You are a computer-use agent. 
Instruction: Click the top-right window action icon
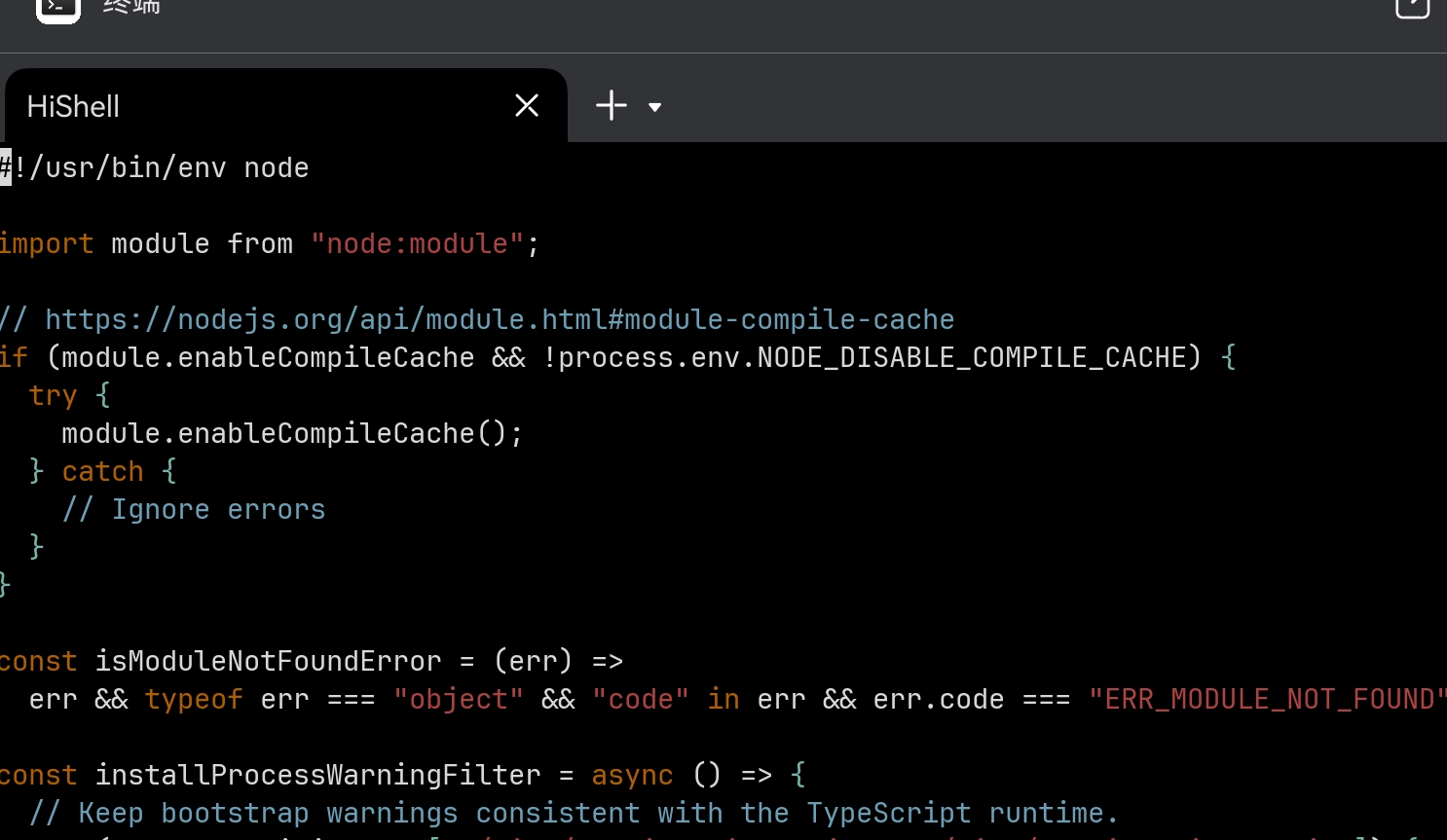tap(1412, 8)
